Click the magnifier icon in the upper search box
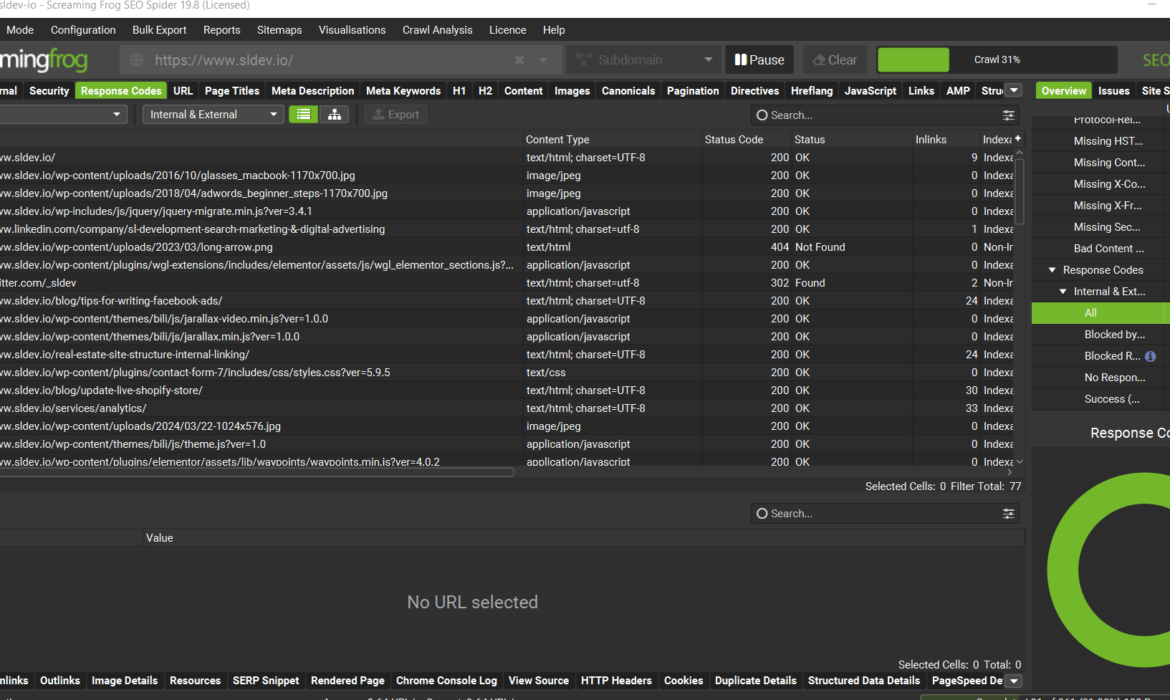 click(762, 115)
